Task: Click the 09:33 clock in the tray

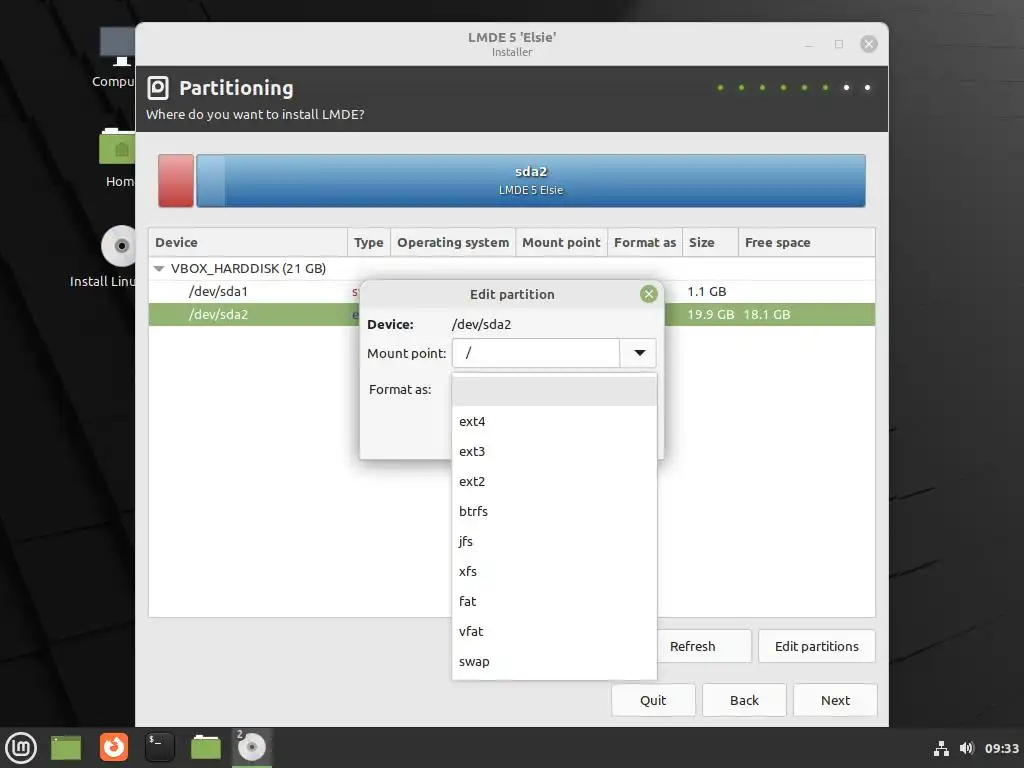Action: 1001,748
